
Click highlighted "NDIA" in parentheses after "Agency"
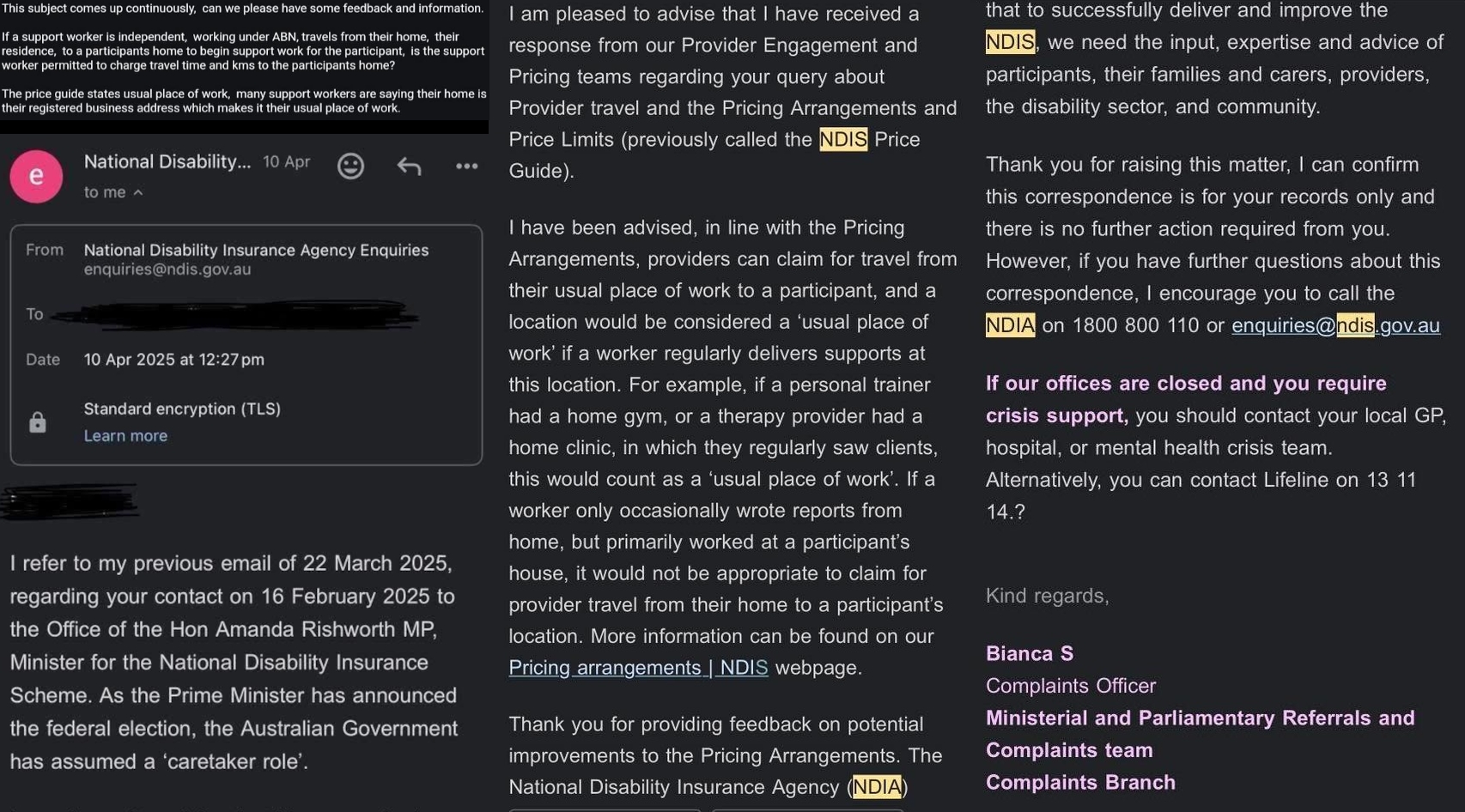877,787
